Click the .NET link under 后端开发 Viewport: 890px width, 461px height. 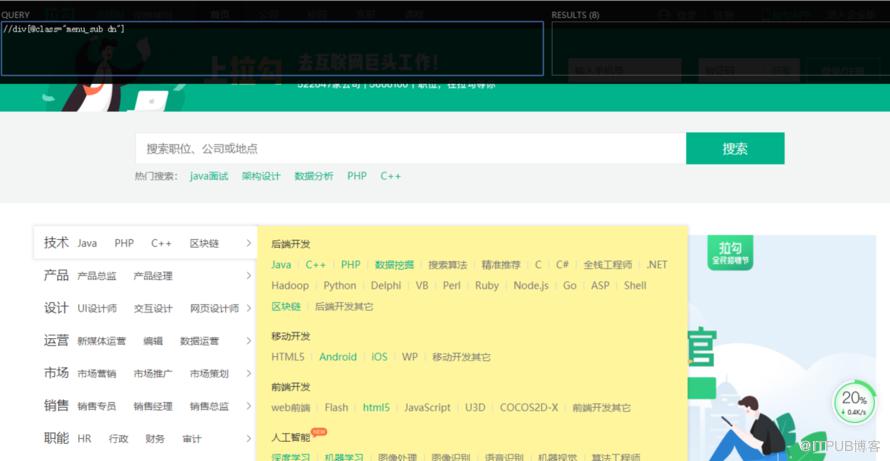[x=657, y=265]
